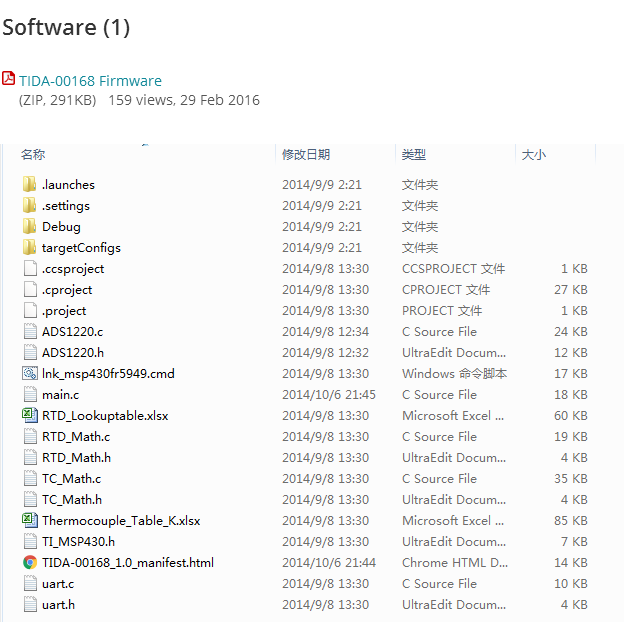This screenshot has height=622, width=627.
Task: Select the folder name Debug
Action: (x=61, y=226)
